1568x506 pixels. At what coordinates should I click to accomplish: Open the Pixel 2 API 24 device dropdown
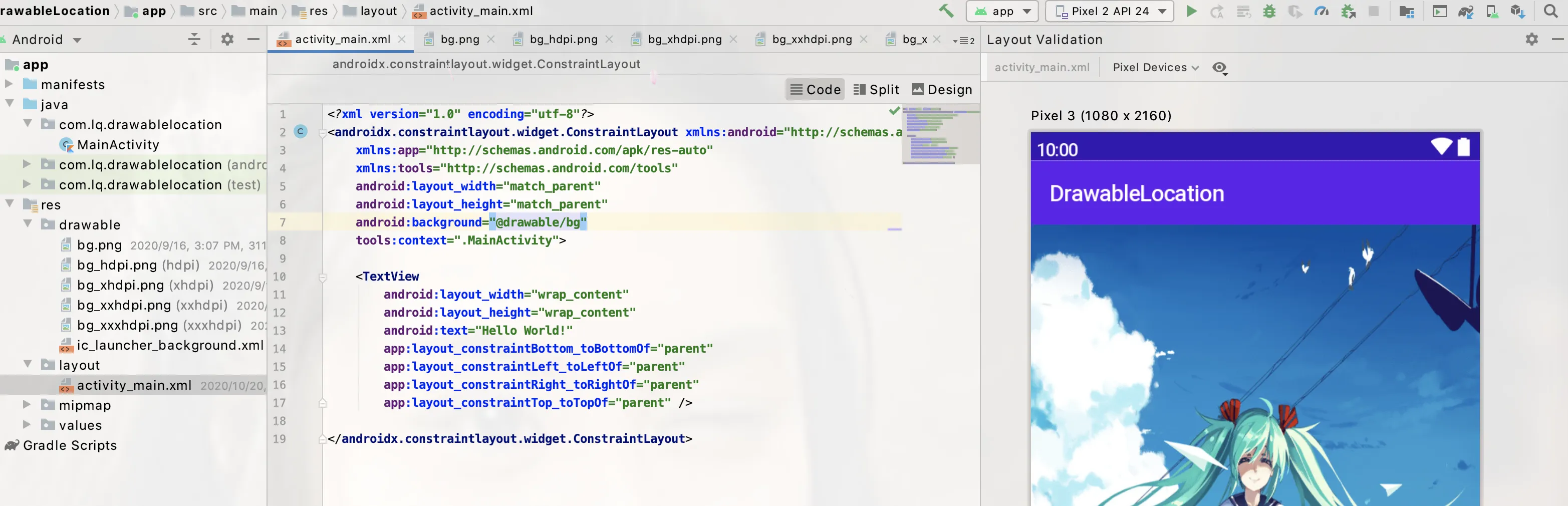[x=1109, y=12]
